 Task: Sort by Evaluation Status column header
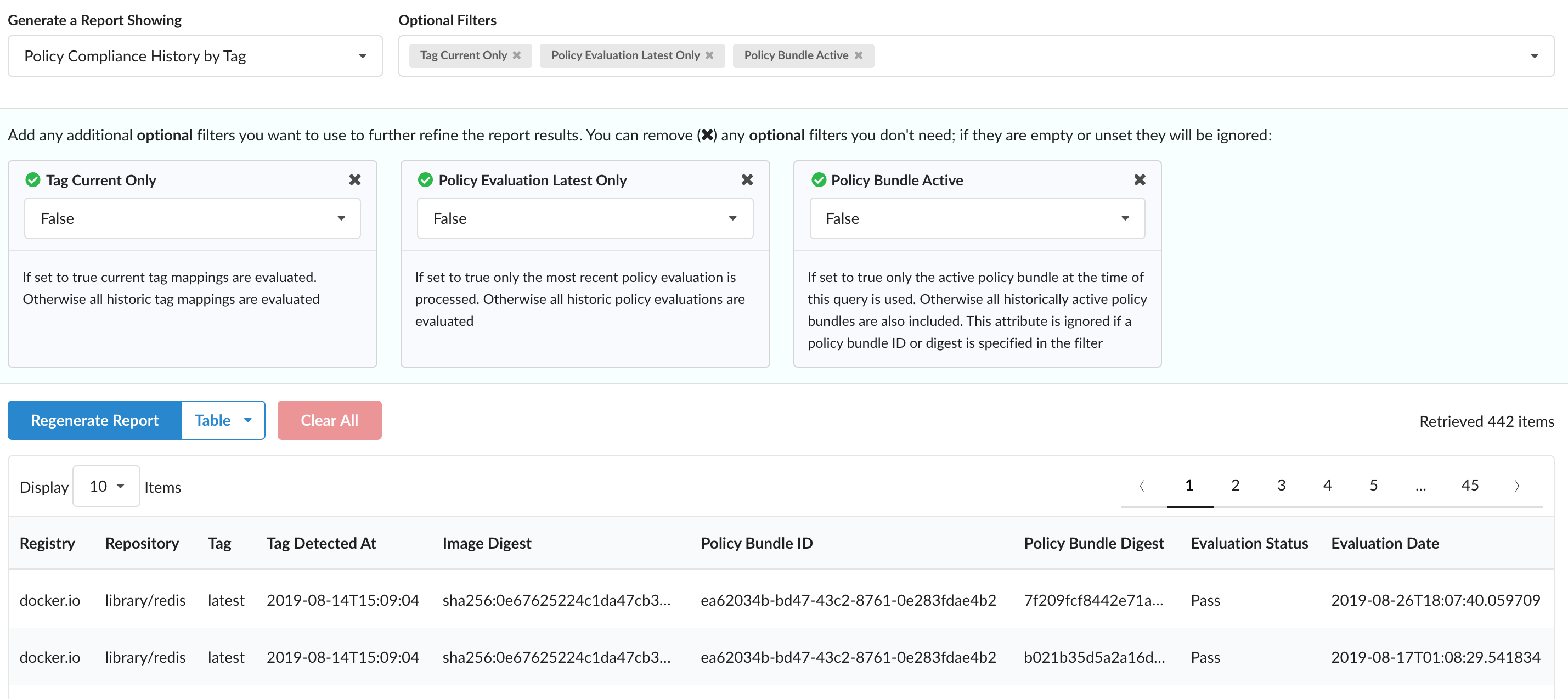pyautogui.click(x=1249, y=544)
